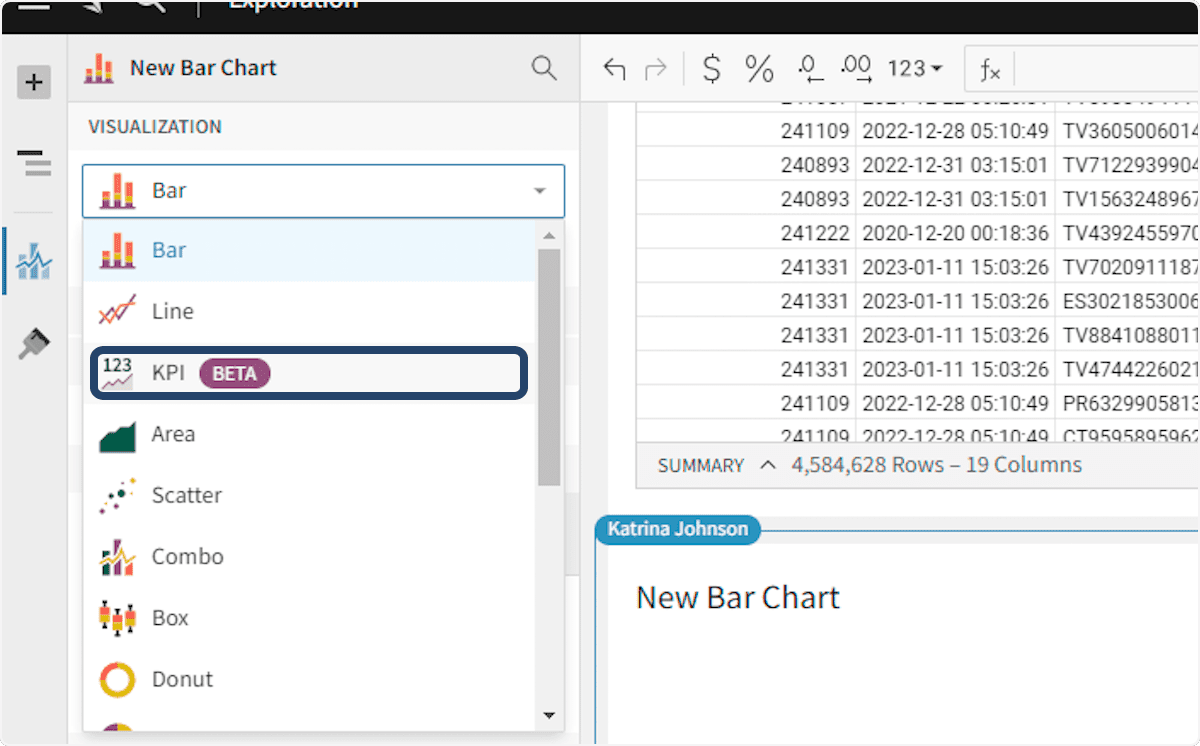Expand the SUMMARY chevron in table footer
Image resolution: width=1200 pixels, height=746 pixels.
[768, 465]
